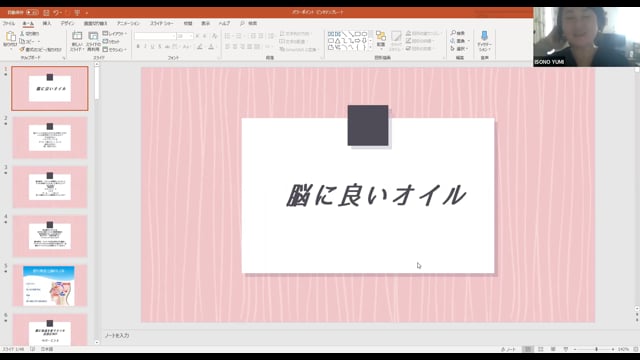Toggle Underline formatting
The height and width of the screenshot is (360, 640).
coord(152,47)
